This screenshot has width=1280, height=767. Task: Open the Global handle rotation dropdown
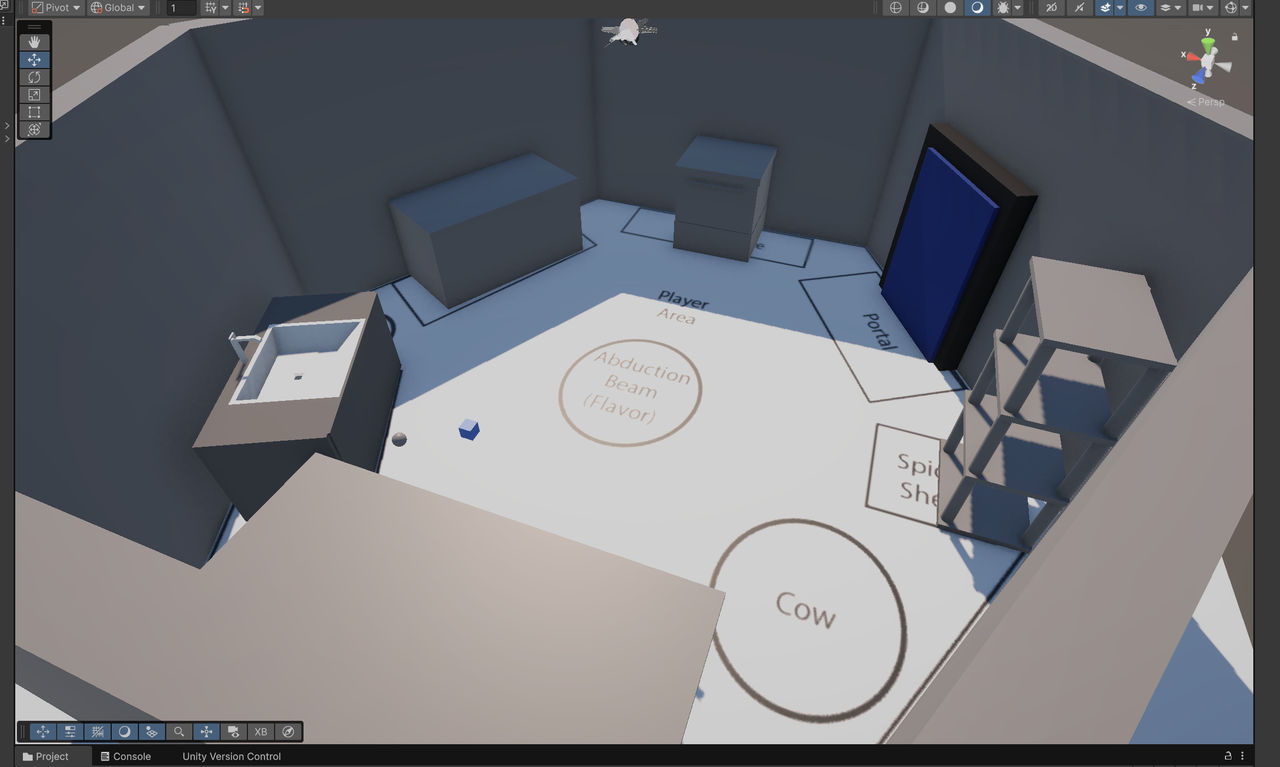click(118, 8)
